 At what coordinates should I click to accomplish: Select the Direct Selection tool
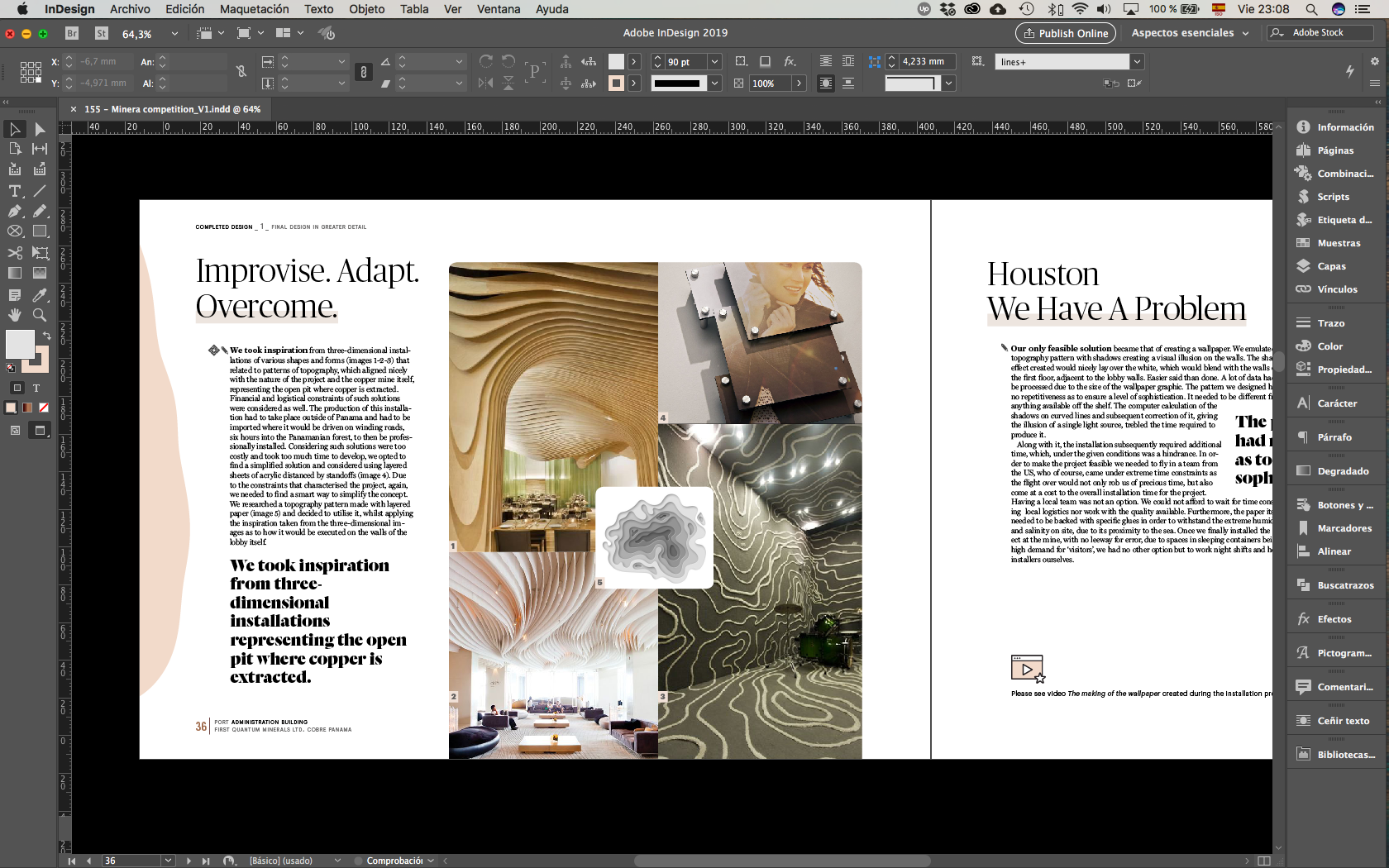(x=40, y=129)
